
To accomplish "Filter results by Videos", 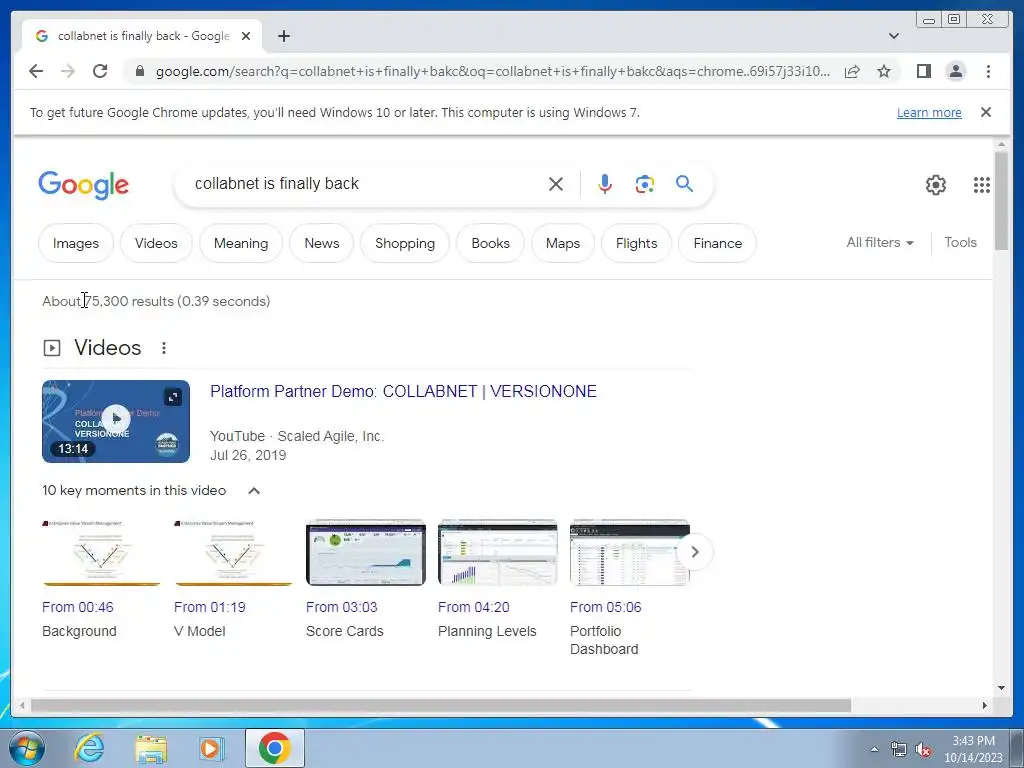I will [156, 243].
